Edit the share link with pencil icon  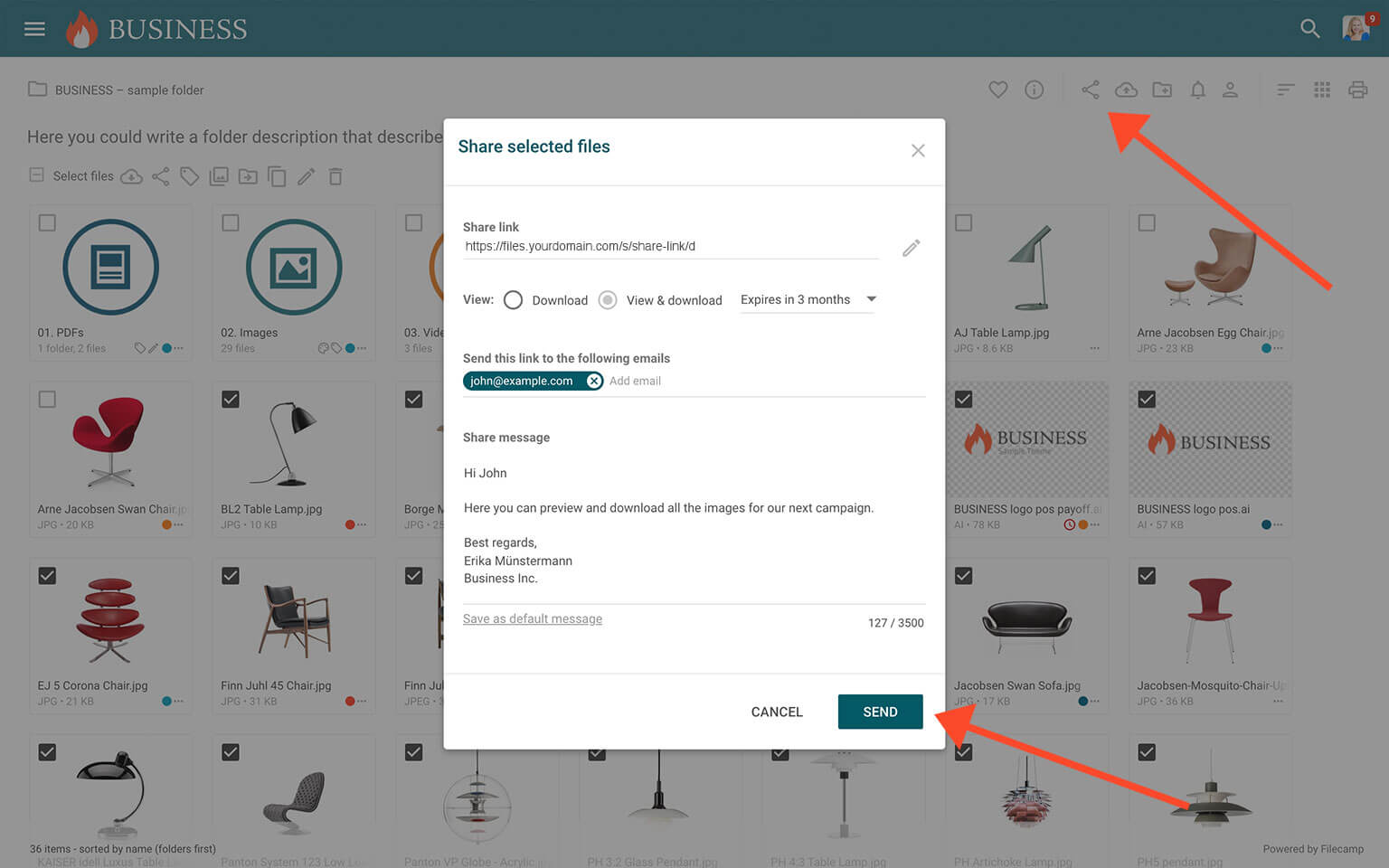[x=912, y=247]
